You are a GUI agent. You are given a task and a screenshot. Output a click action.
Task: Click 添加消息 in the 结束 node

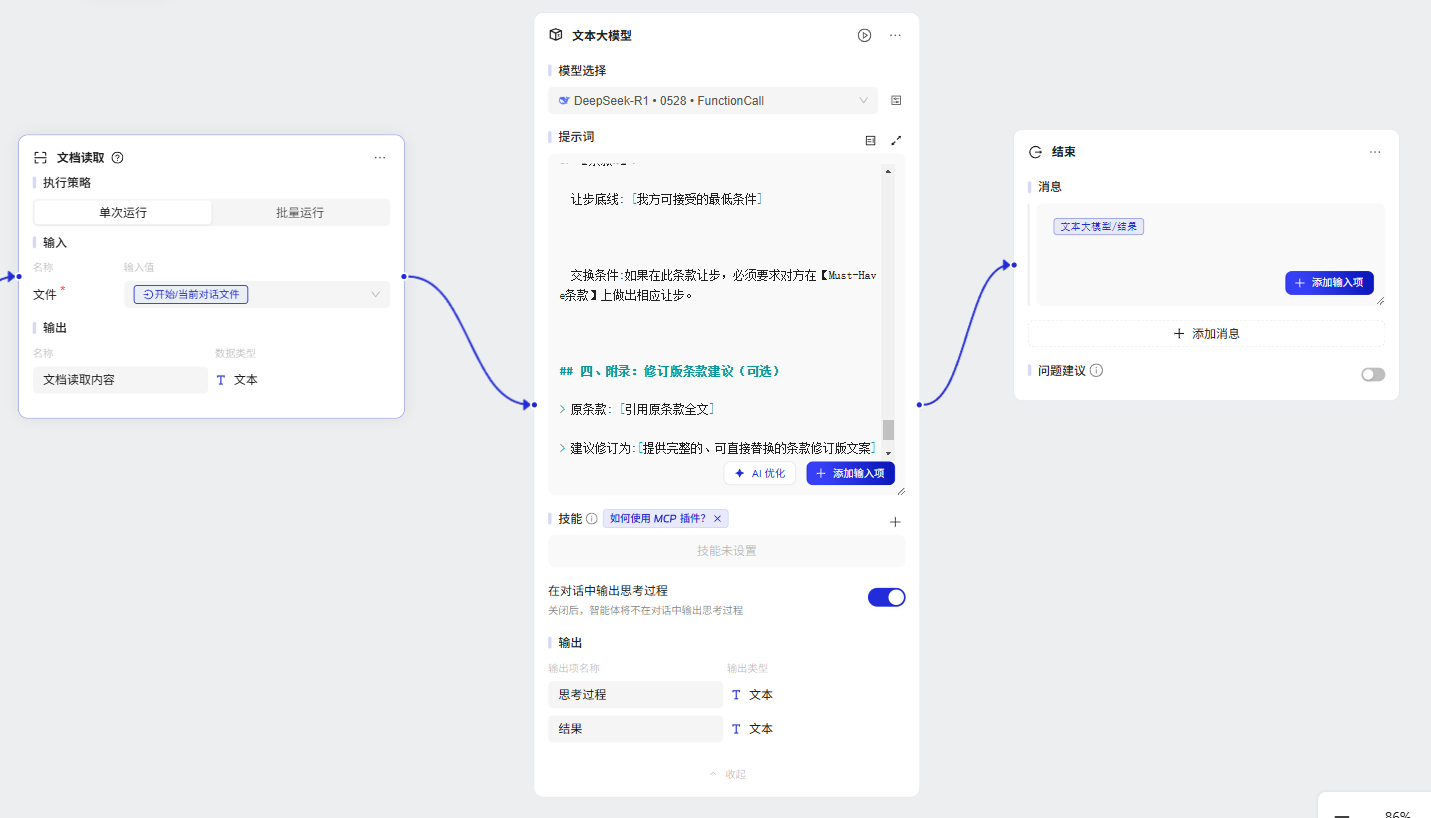point(1206,334)
